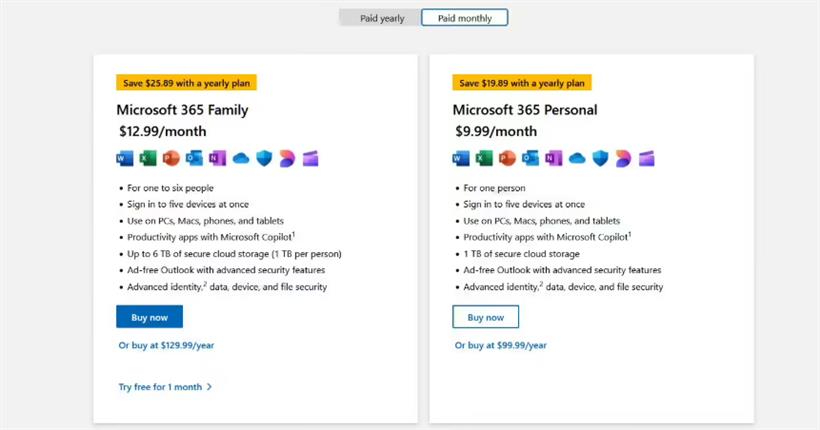Click the Word icon under Microsoft 365 Personal

point(461,158)
